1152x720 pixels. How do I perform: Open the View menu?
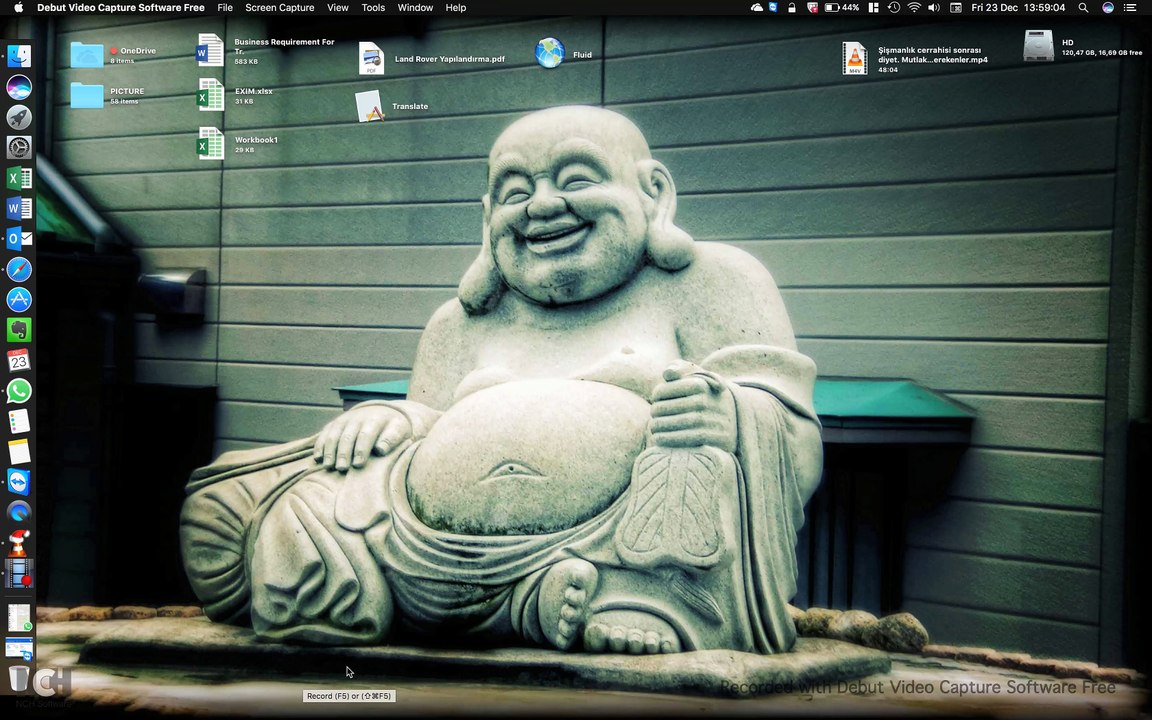337,7
